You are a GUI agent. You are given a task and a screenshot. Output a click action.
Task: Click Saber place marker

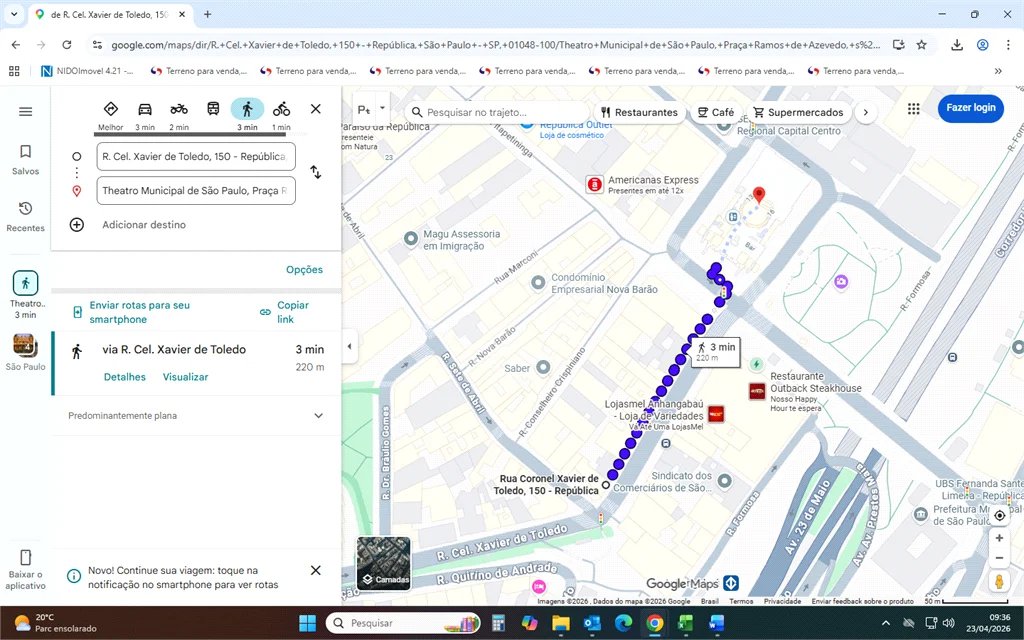click(543, 368)
